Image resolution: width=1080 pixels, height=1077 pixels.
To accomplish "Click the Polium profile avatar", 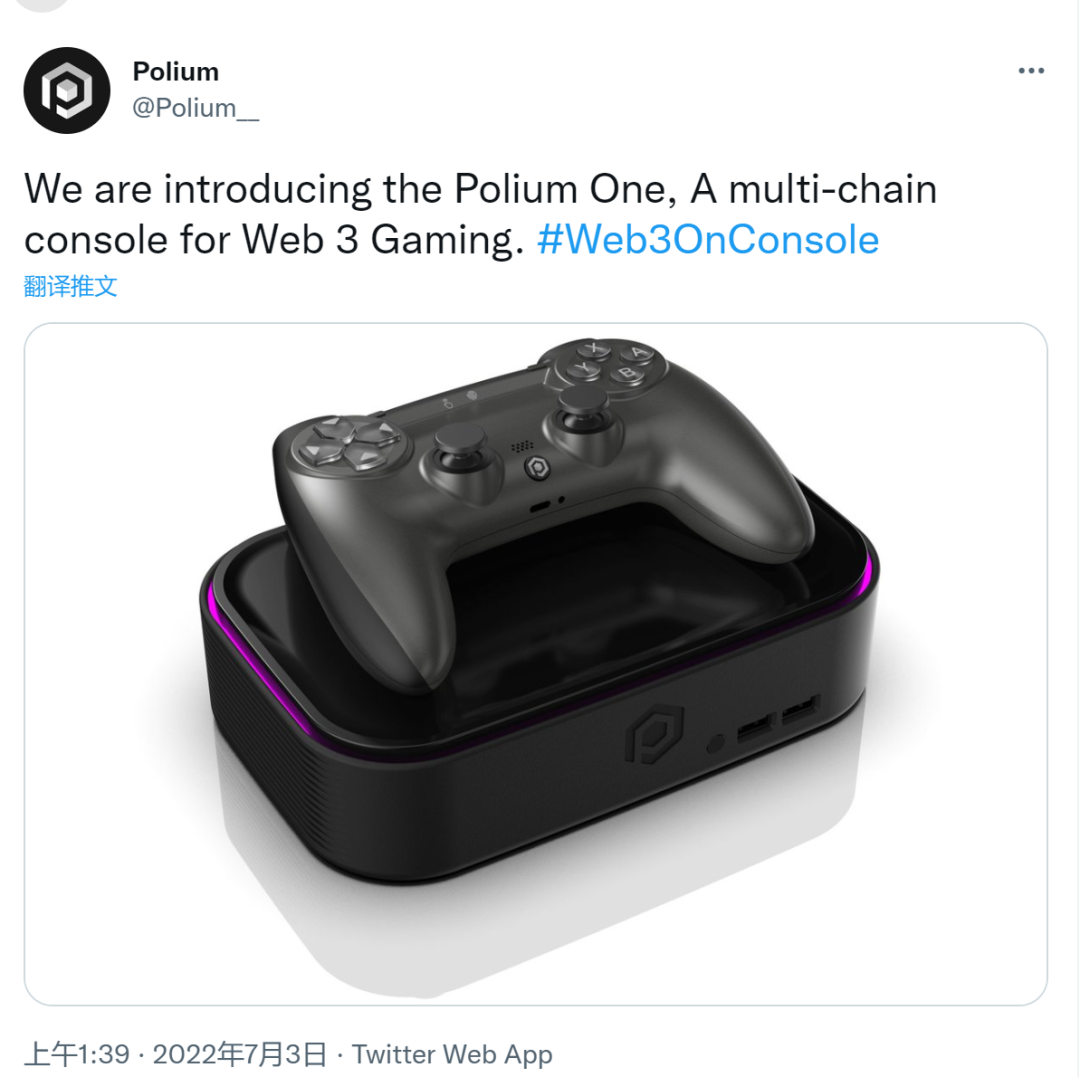I will (x=66, y=90).
